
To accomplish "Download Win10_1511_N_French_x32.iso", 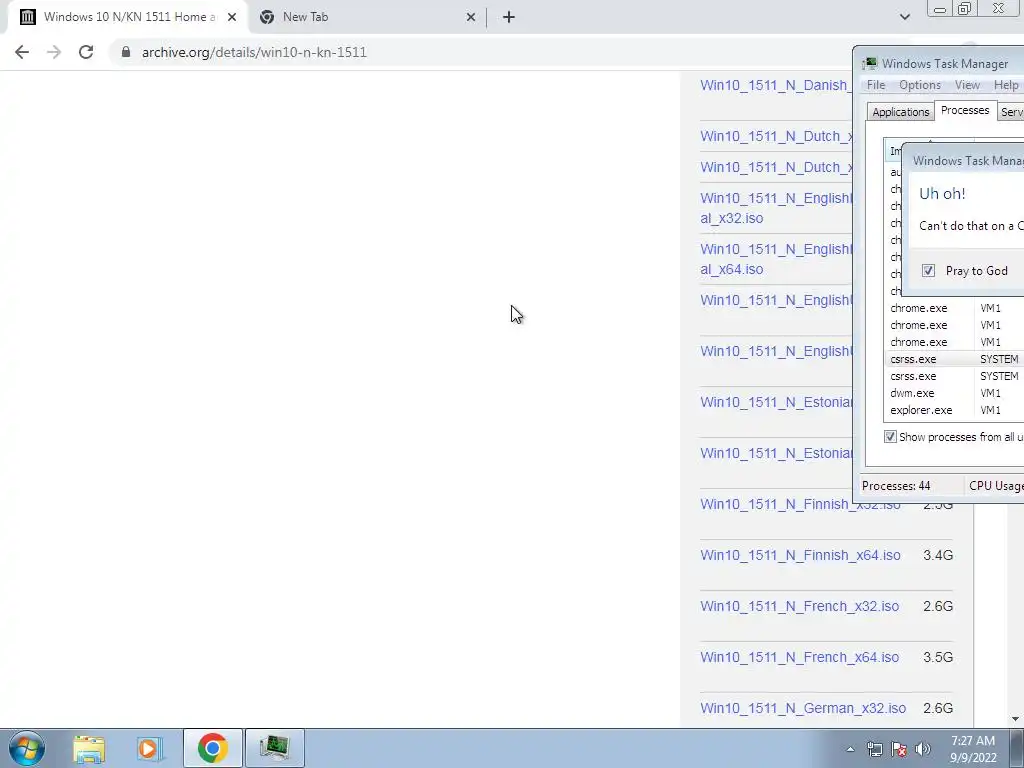I will (x=799, y=606).
